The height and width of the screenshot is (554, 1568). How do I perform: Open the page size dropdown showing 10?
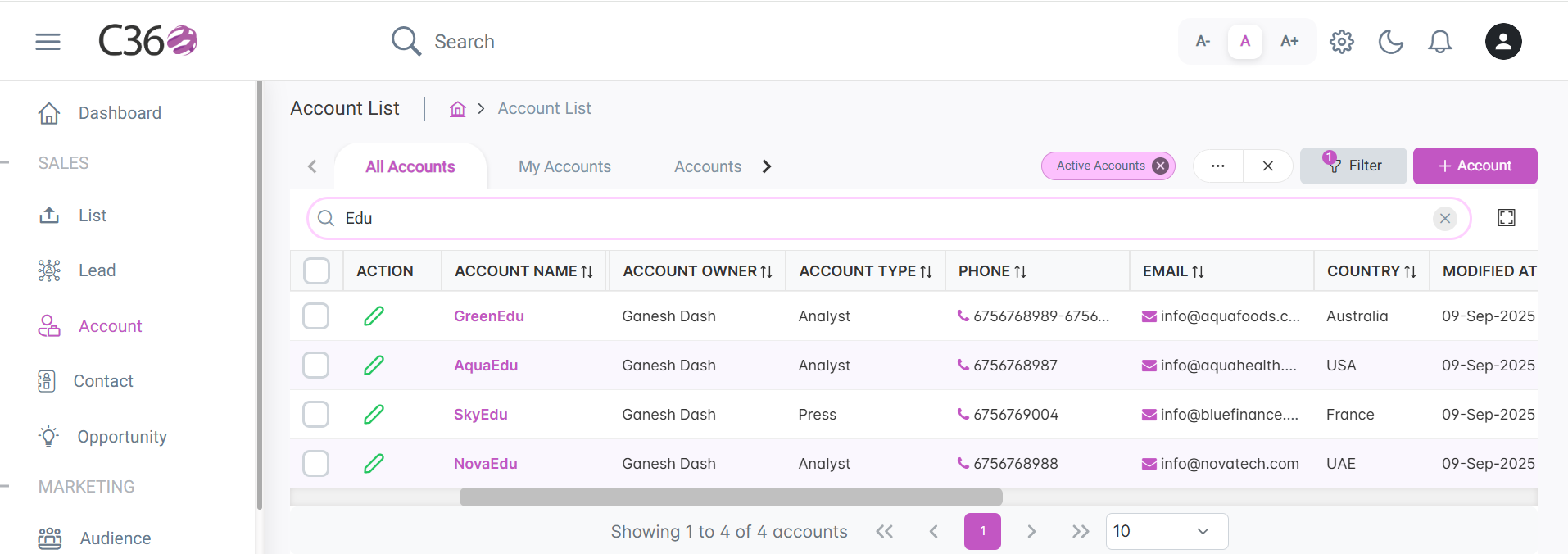(x=1167, y=531)
